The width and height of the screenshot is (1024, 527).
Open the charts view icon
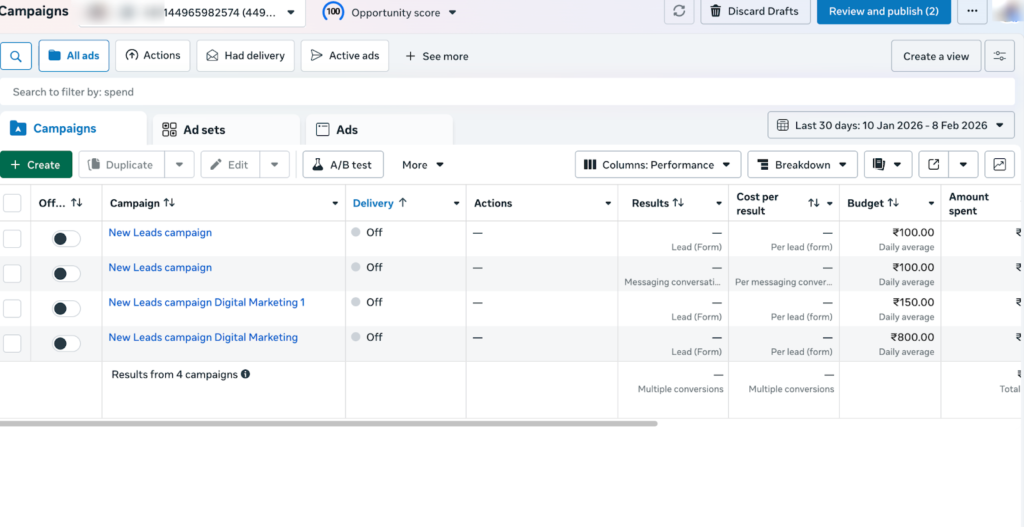pyautogui.click(x=999, y=165)
